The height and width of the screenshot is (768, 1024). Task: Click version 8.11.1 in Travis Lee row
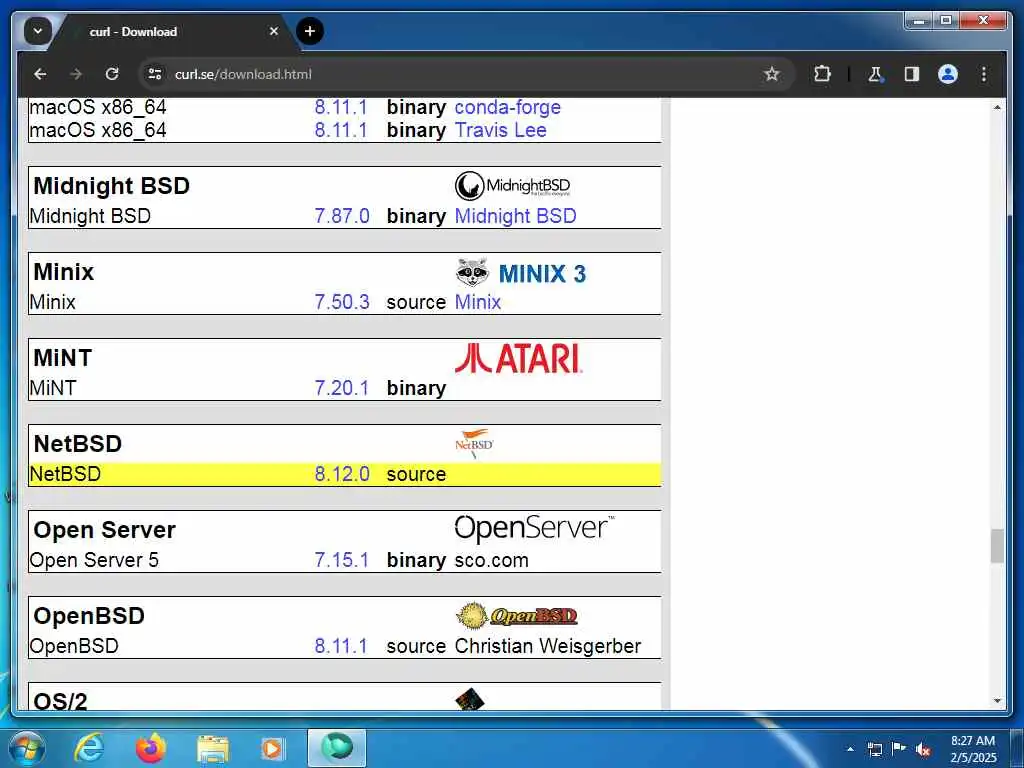340,130
